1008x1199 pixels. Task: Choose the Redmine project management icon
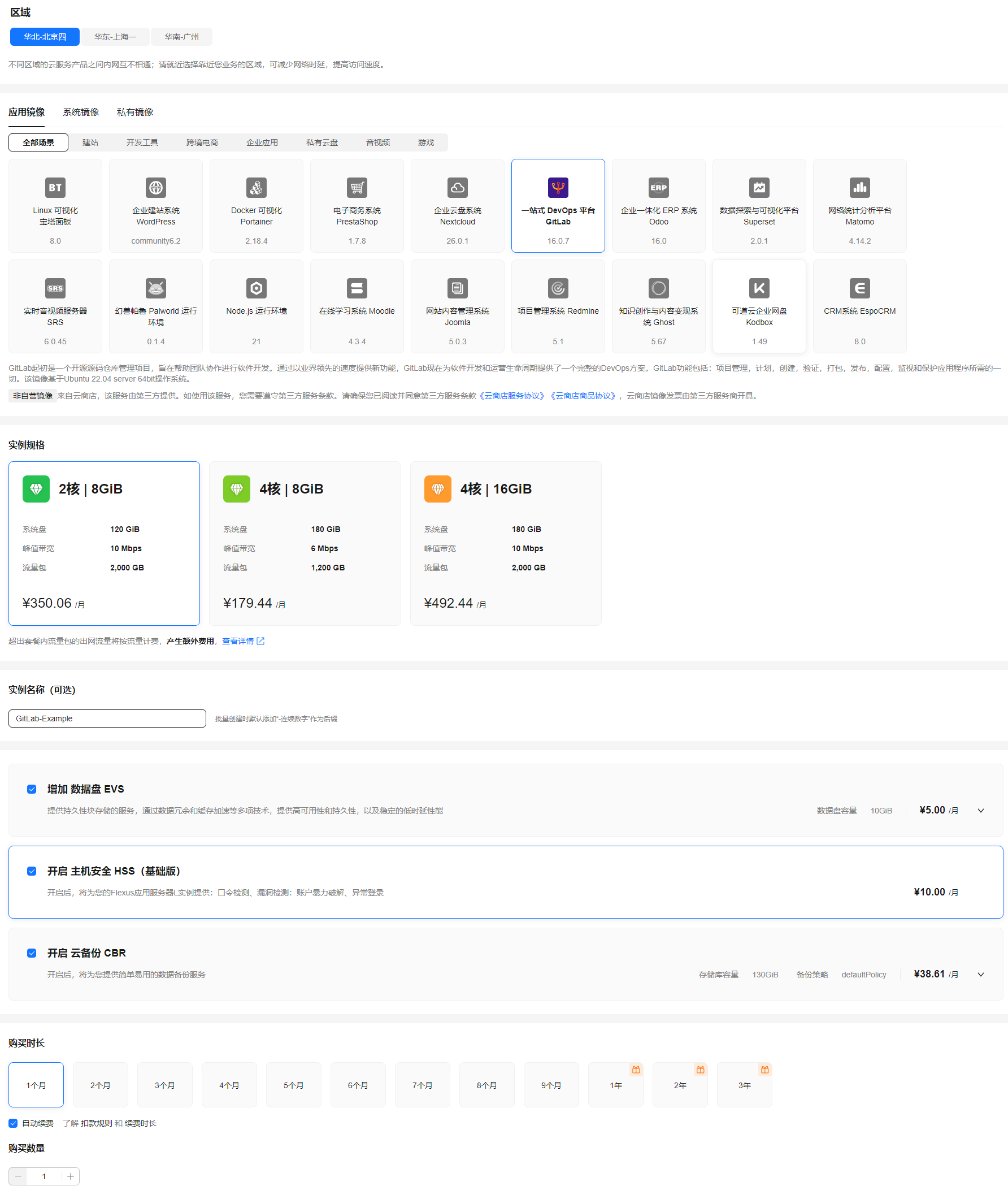coord(558,288)
